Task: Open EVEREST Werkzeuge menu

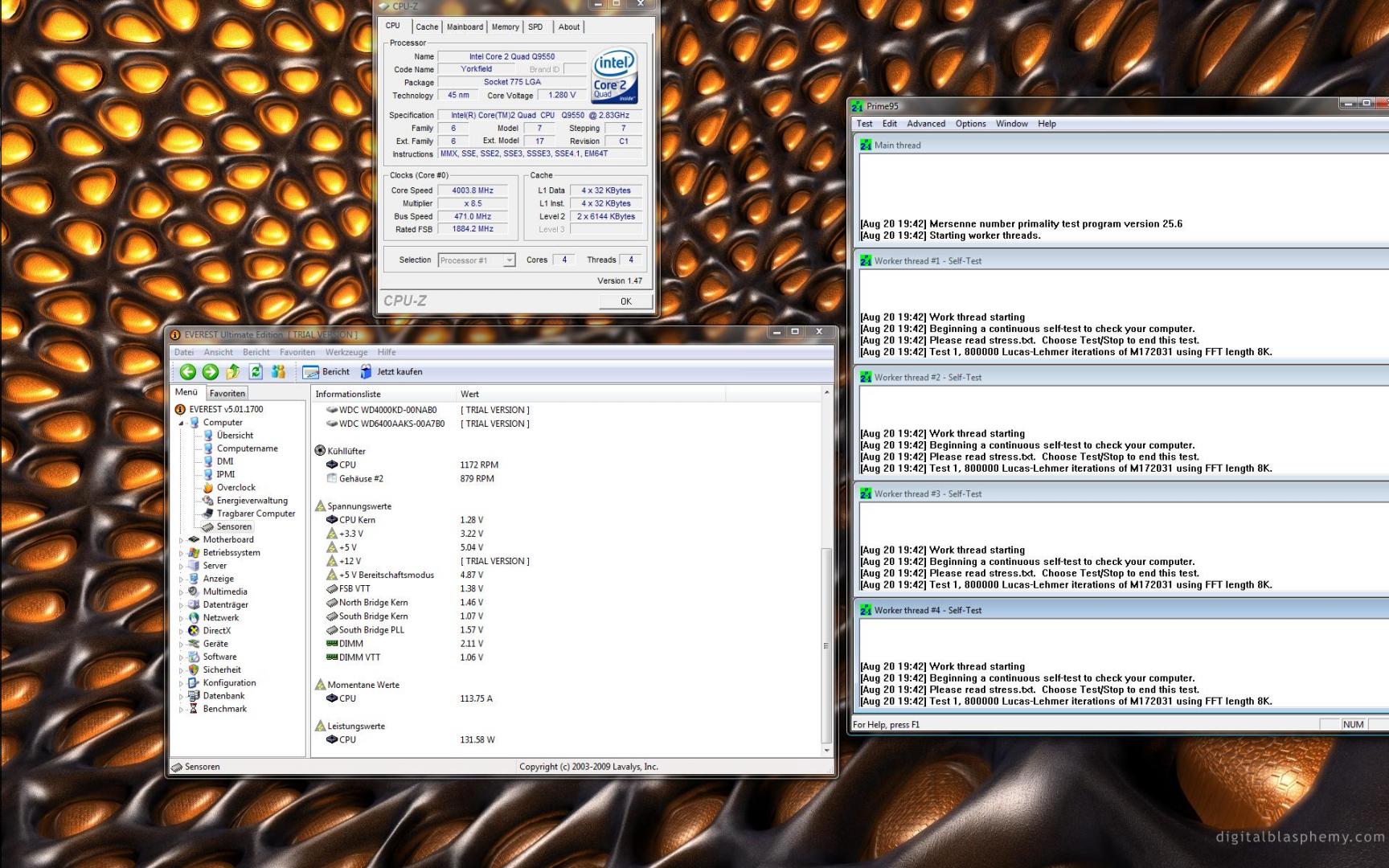Action: pyautogui.click(x=346, y=352)
